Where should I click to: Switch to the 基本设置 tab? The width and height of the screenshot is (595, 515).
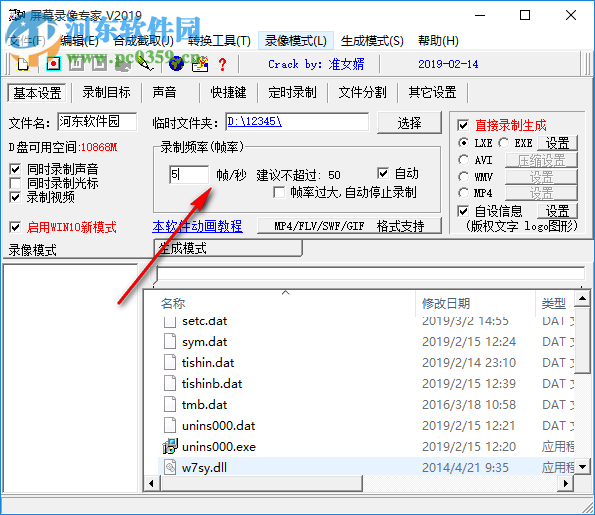point(37,93)
